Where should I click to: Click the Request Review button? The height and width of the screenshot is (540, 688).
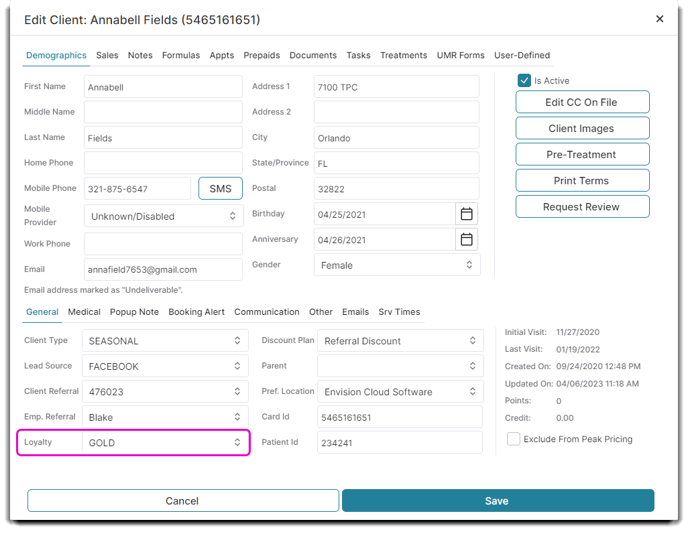(x=582, y=207)
